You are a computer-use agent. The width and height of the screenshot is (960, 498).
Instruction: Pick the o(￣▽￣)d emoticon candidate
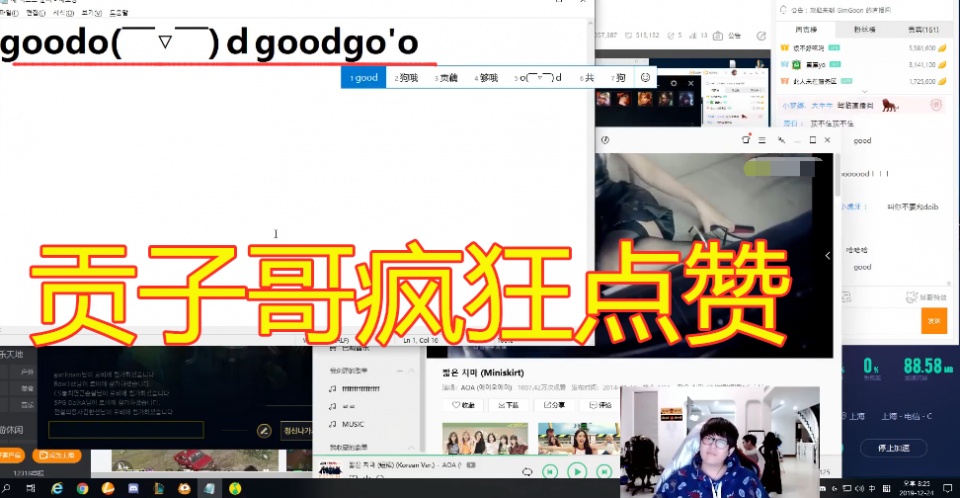pyautogui.click(x=538, y=78)
